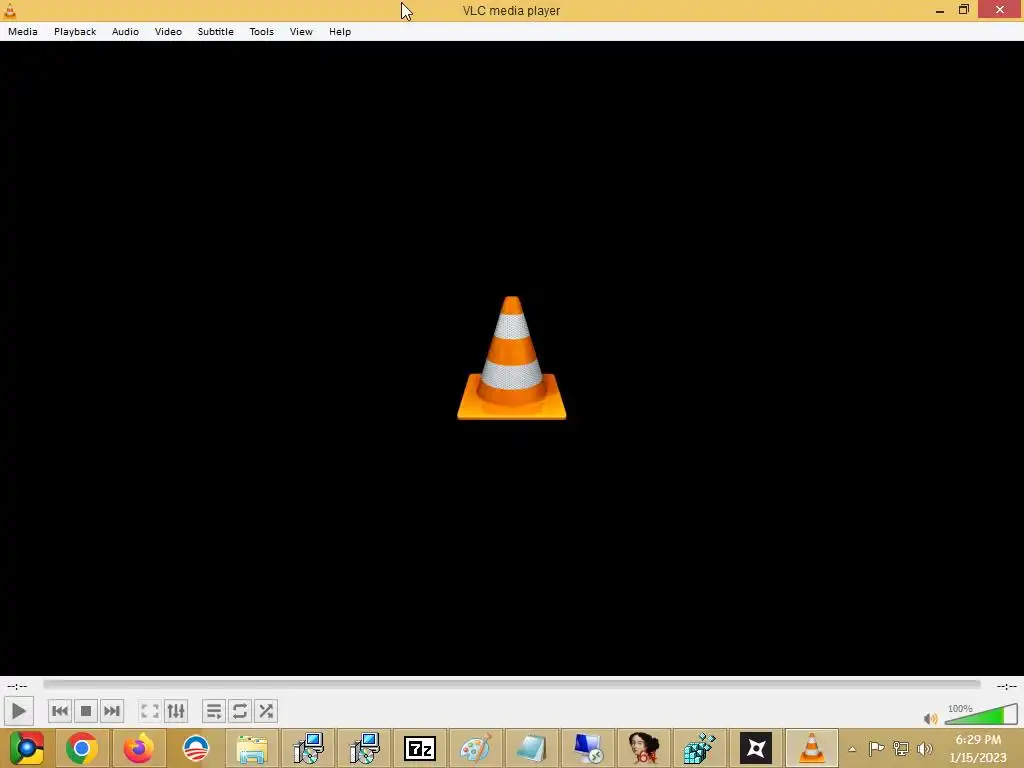Open the Tools menu
This screenshot has width=1024, height=768.
click(x=262, y=31)
